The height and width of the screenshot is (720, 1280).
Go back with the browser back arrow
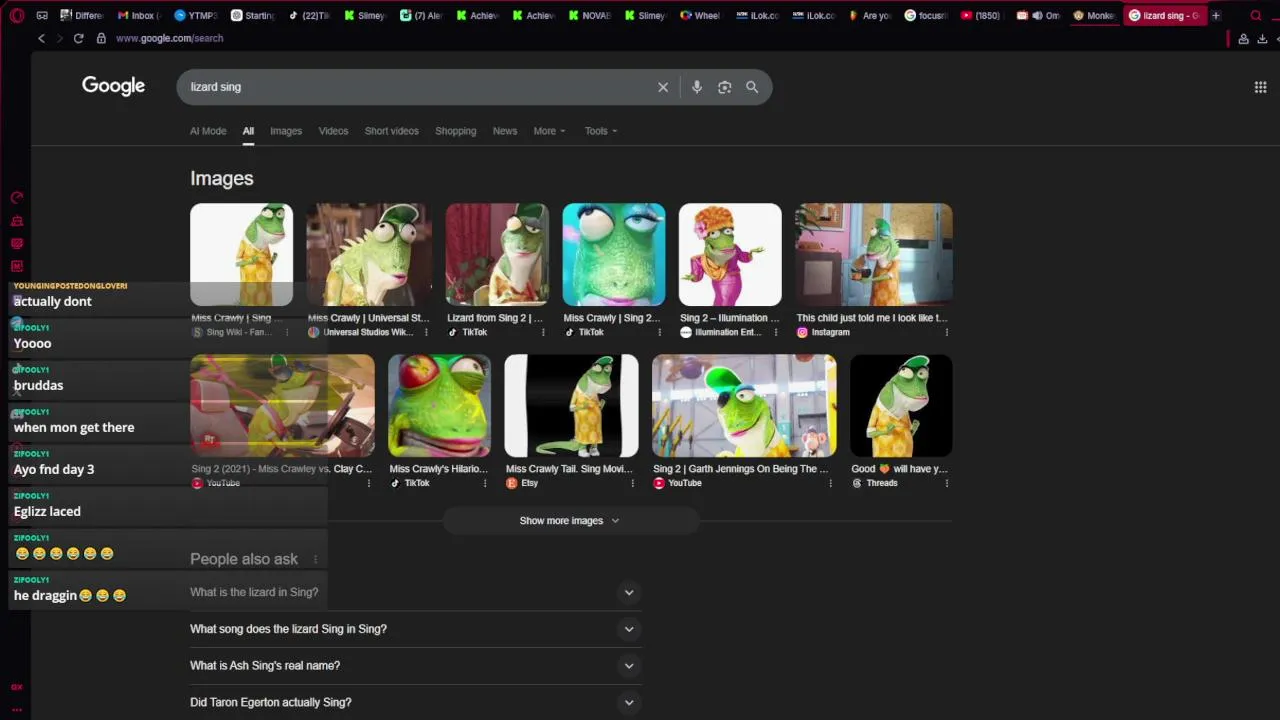(x=41, y=38)
